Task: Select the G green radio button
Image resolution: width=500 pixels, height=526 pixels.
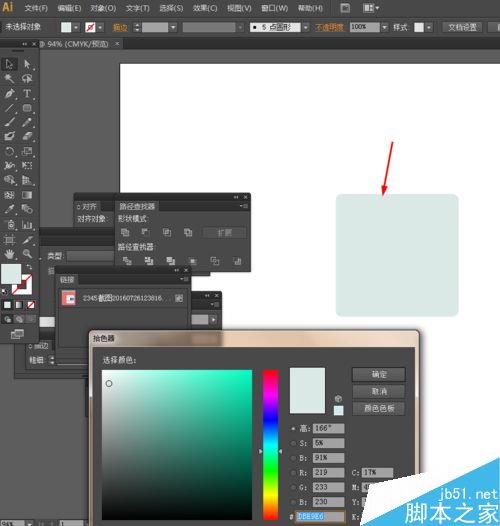Action: pyautogui.click(x=293, y=487)
